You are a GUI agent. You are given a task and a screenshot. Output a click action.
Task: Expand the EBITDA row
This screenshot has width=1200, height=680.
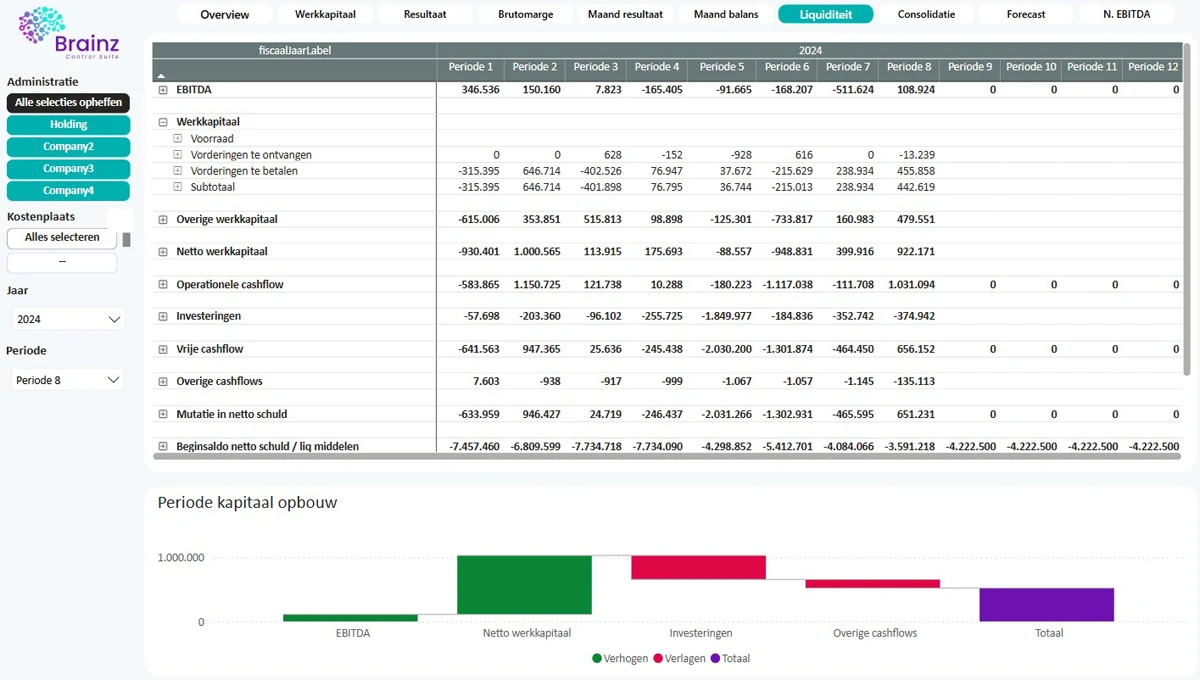[x=163, y=90]
